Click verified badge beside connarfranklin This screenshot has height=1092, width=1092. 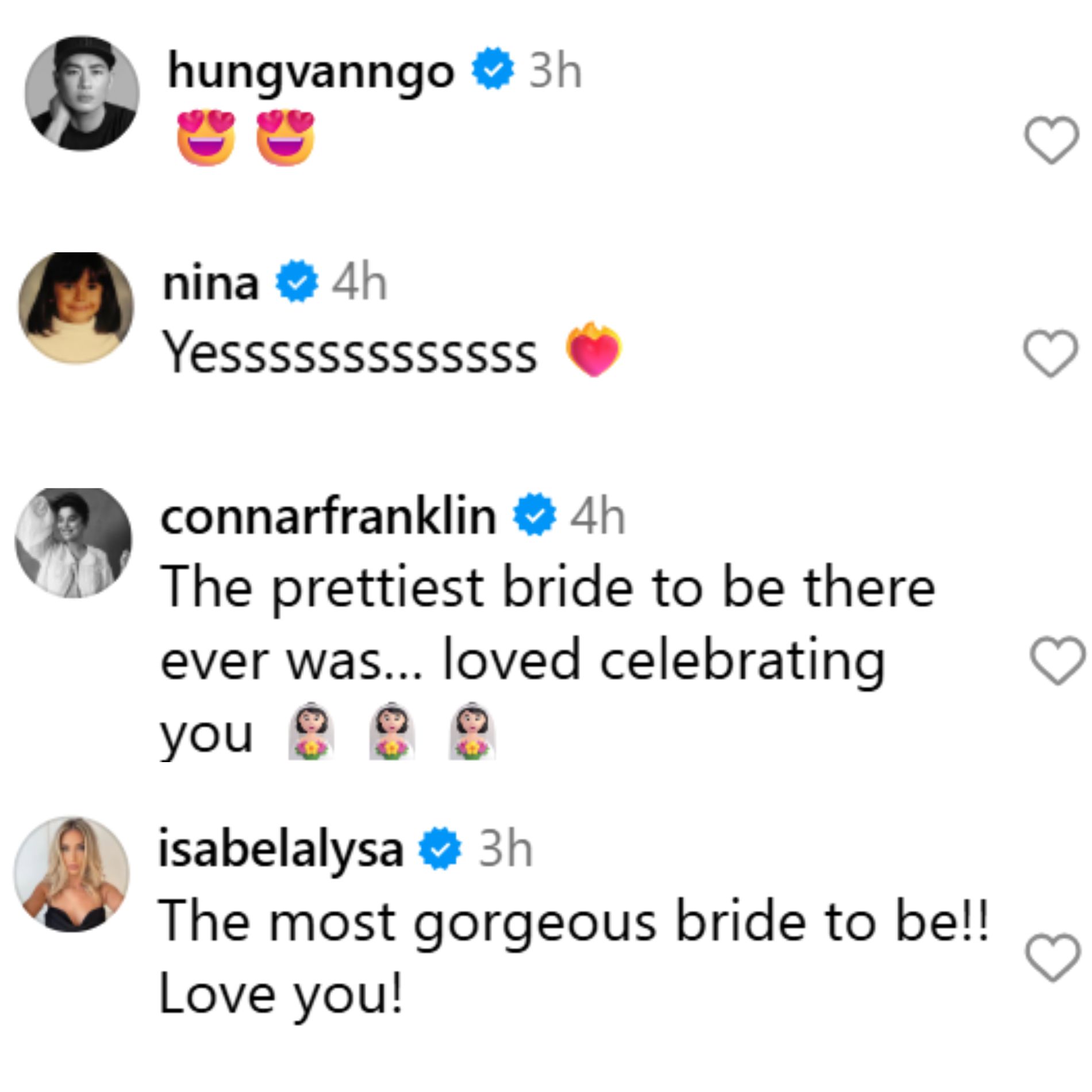click(535, 514)
